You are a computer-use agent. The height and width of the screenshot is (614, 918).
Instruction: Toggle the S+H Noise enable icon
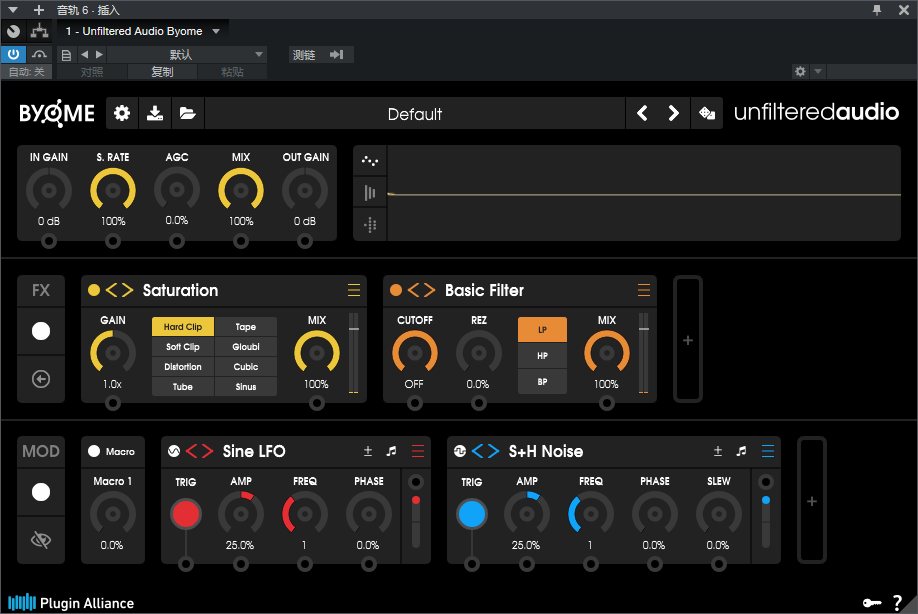[460, 451]
